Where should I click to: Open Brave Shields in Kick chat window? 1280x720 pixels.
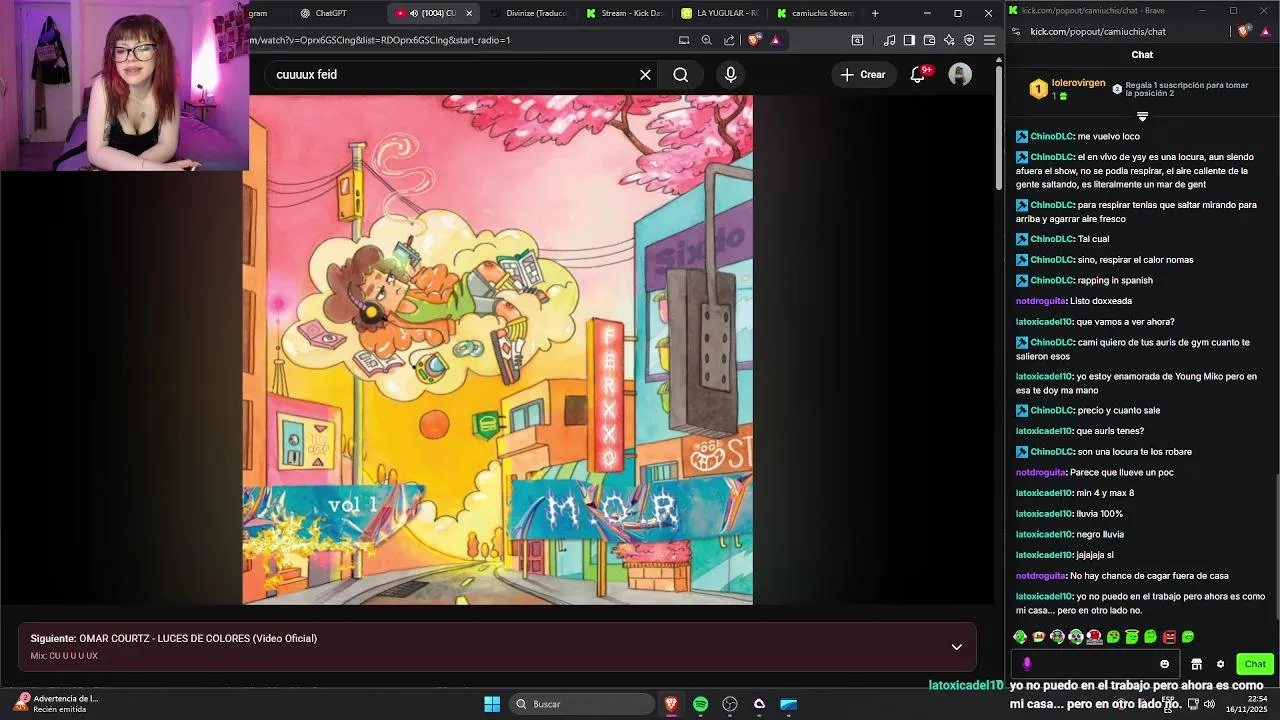tap(1243, 31)
